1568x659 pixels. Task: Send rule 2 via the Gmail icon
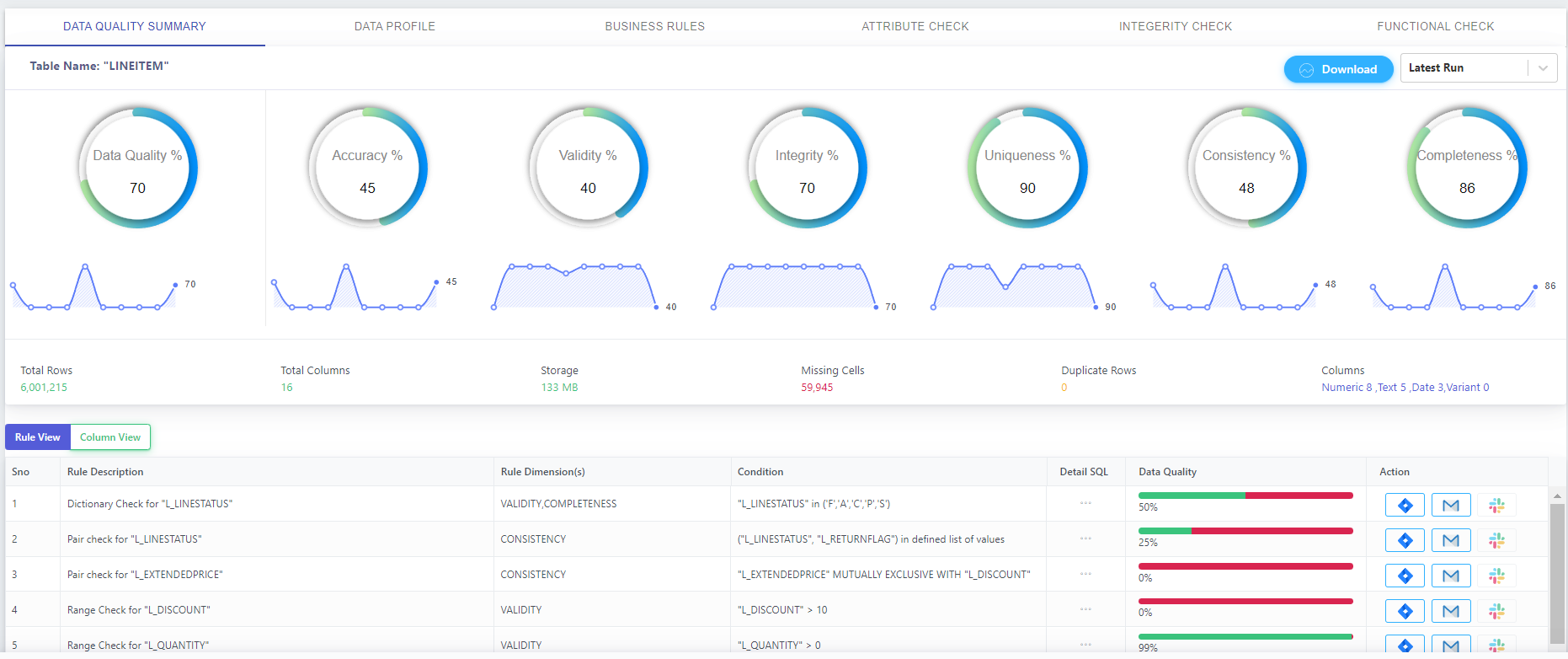coord(1450,541)
